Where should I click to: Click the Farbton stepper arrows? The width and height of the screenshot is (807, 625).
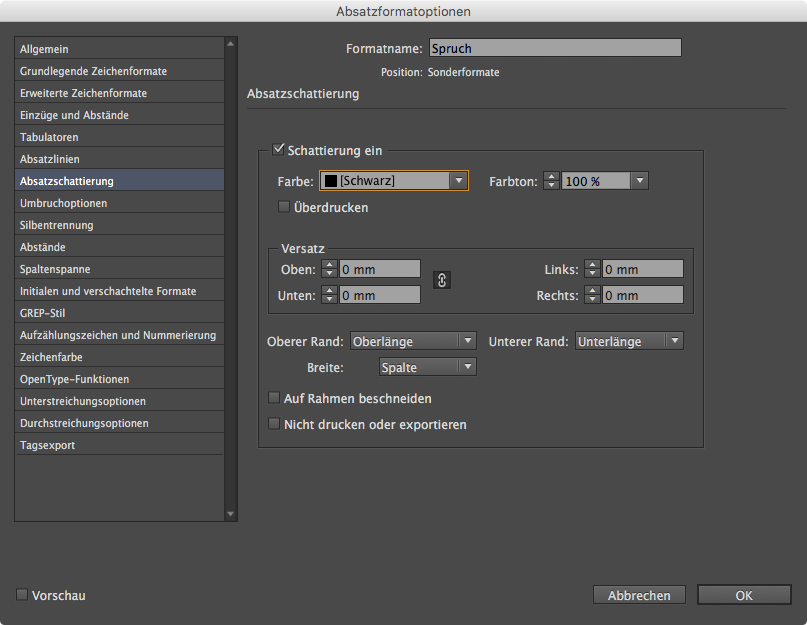click(x=551, y=181)
